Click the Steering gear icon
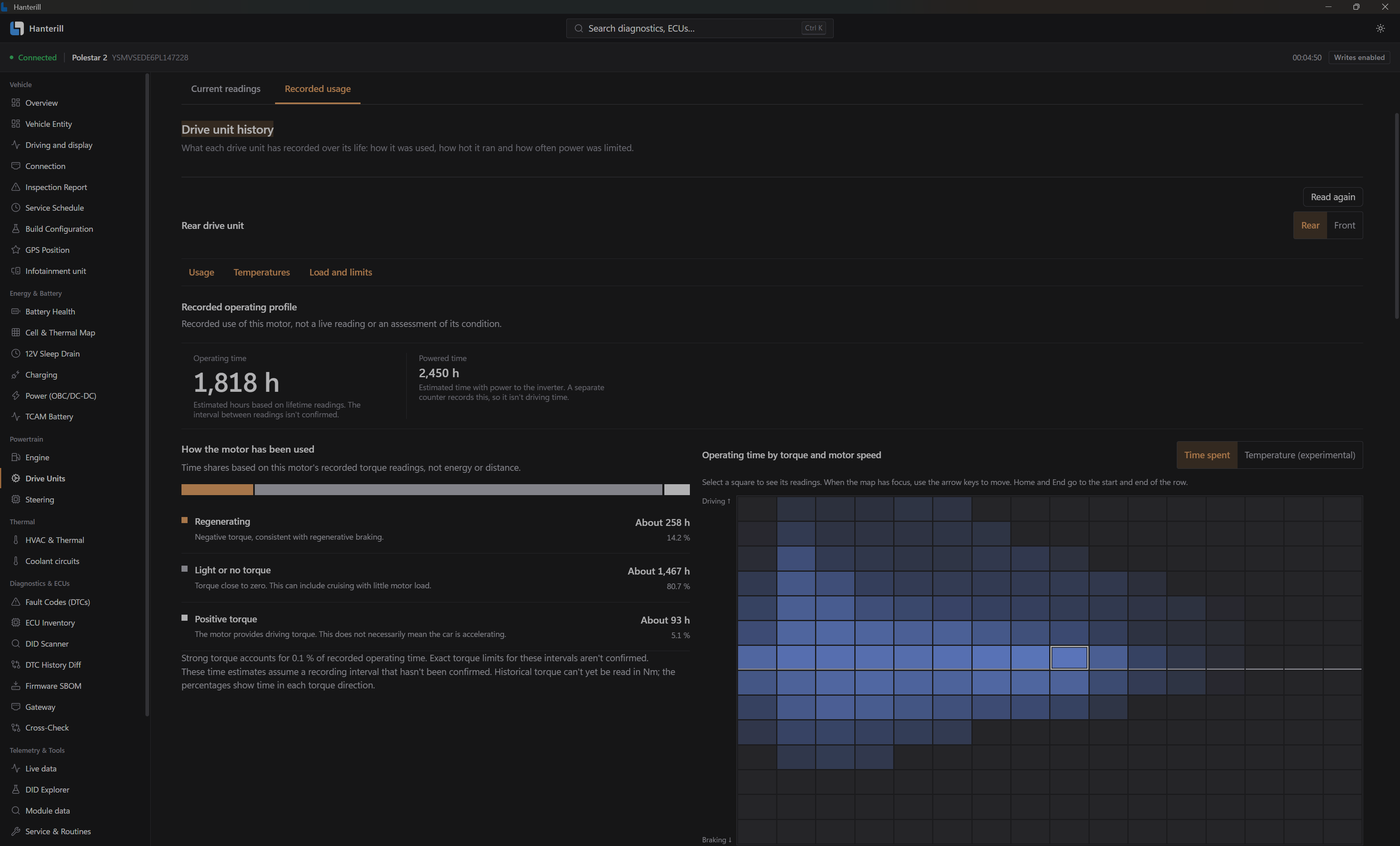 click(16, 500)
